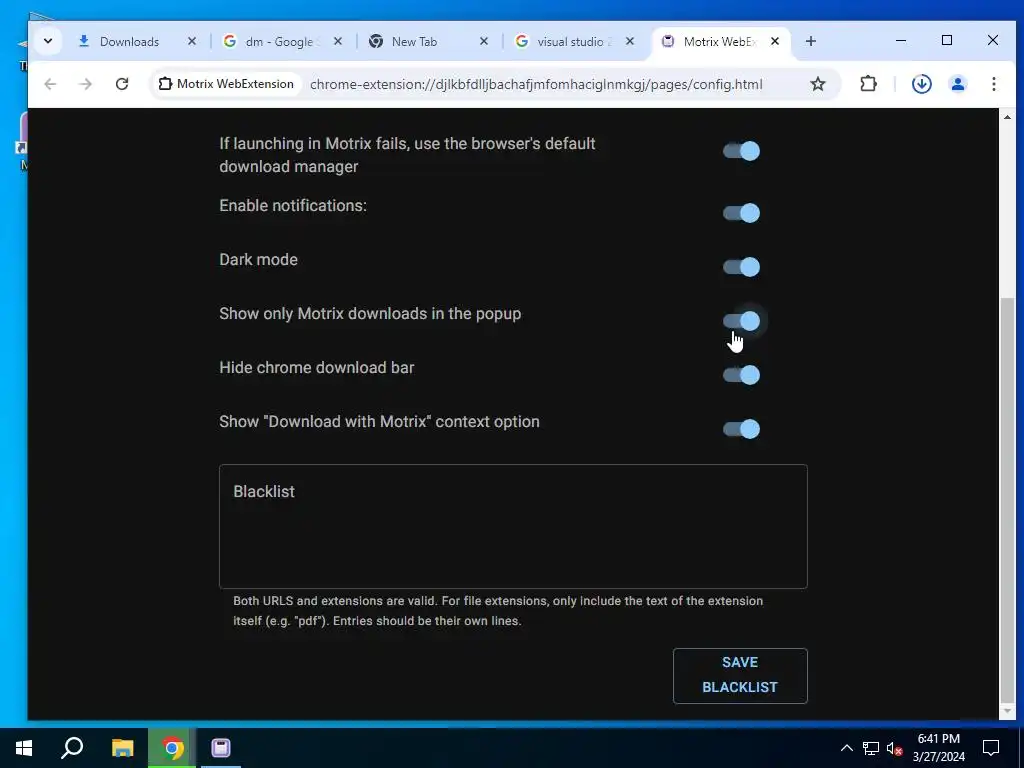
Task: Open the network status tray icon
Action: 871,748
